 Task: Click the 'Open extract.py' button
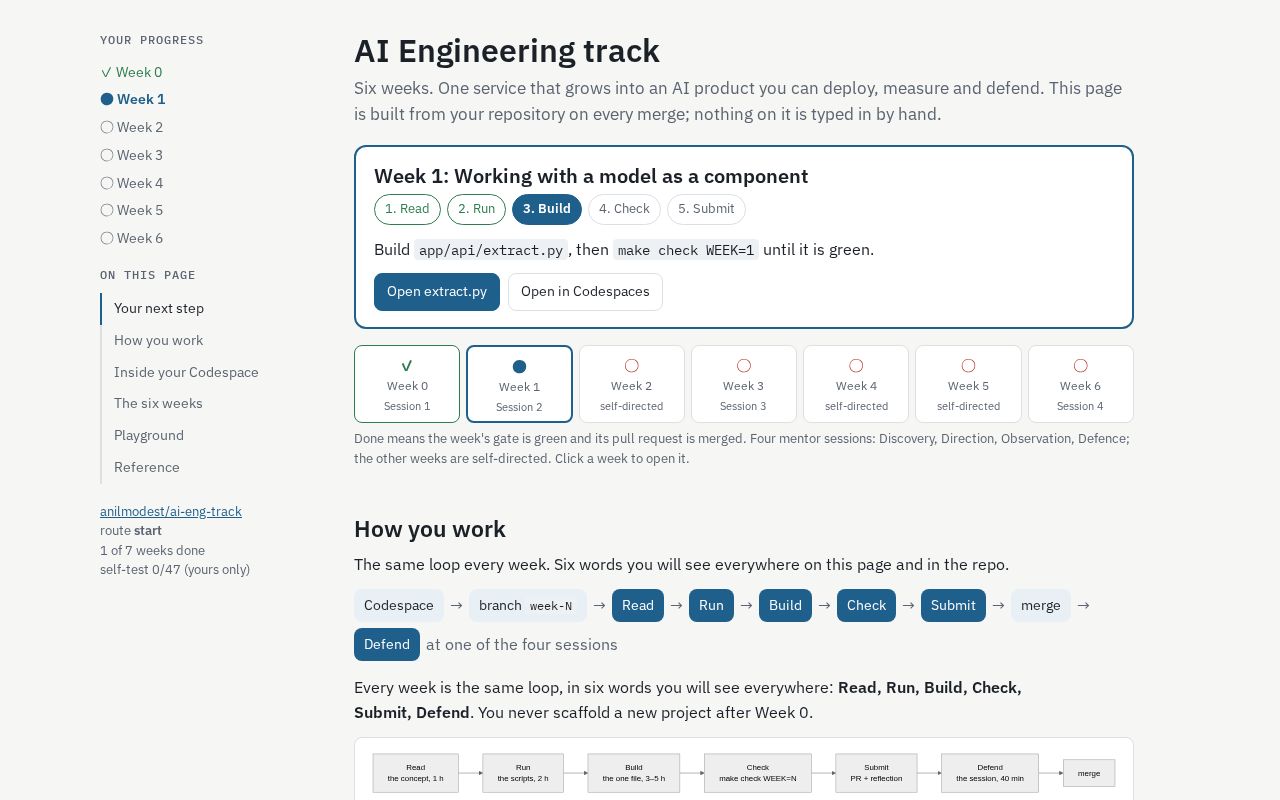coord(437,292)
